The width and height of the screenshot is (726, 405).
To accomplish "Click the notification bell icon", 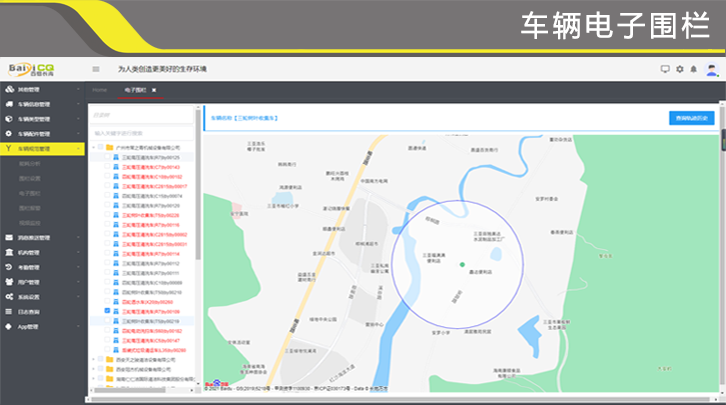I will coord(693,69).
